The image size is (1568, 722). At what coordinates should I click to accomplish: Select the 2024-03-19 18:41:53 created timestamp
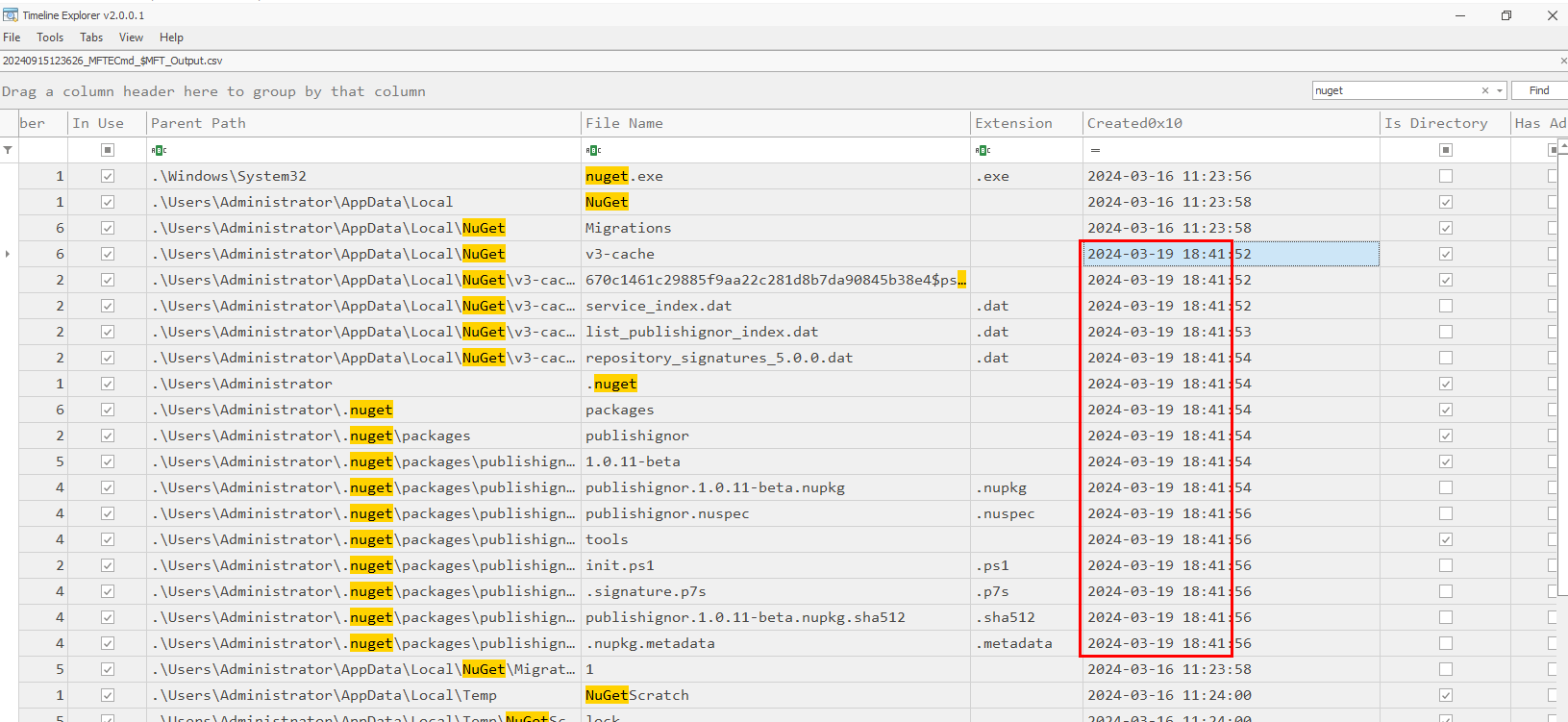click(x=1232, y=332)
